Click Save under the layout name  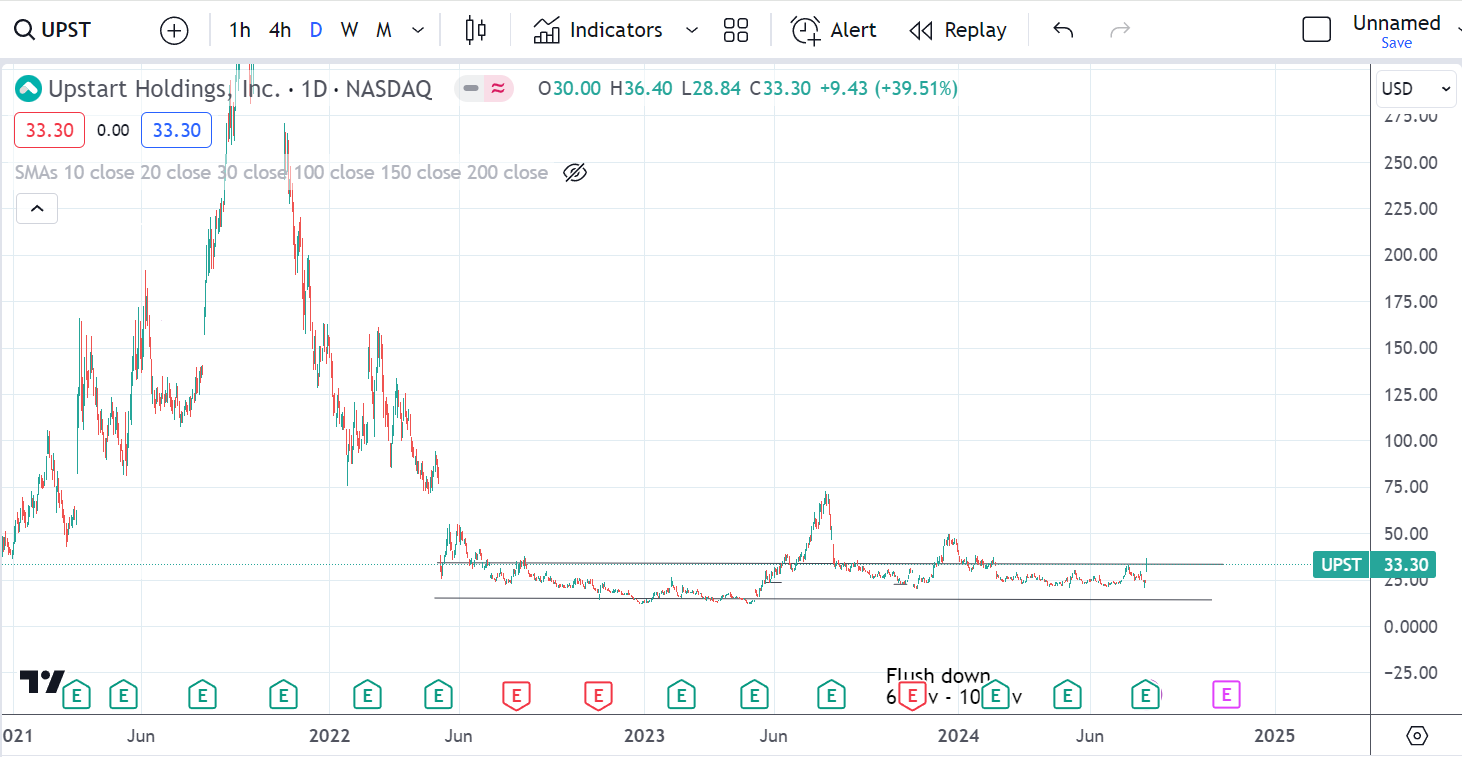(x=1396, y=43)
